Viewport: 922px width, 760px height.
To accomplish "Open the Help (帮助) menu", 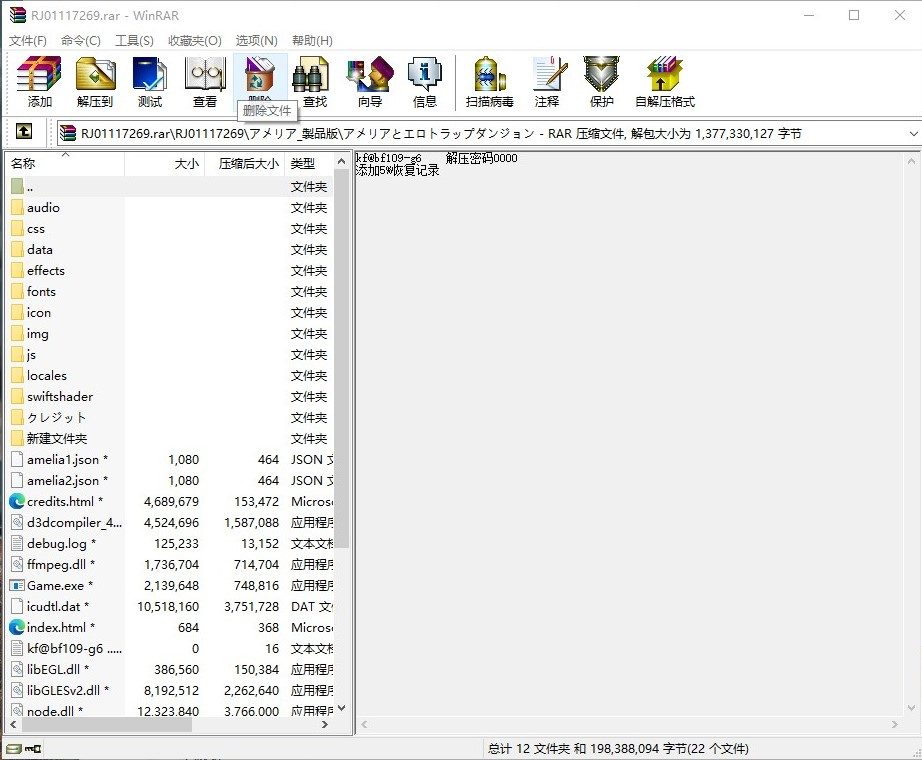I will coord(312,41).
